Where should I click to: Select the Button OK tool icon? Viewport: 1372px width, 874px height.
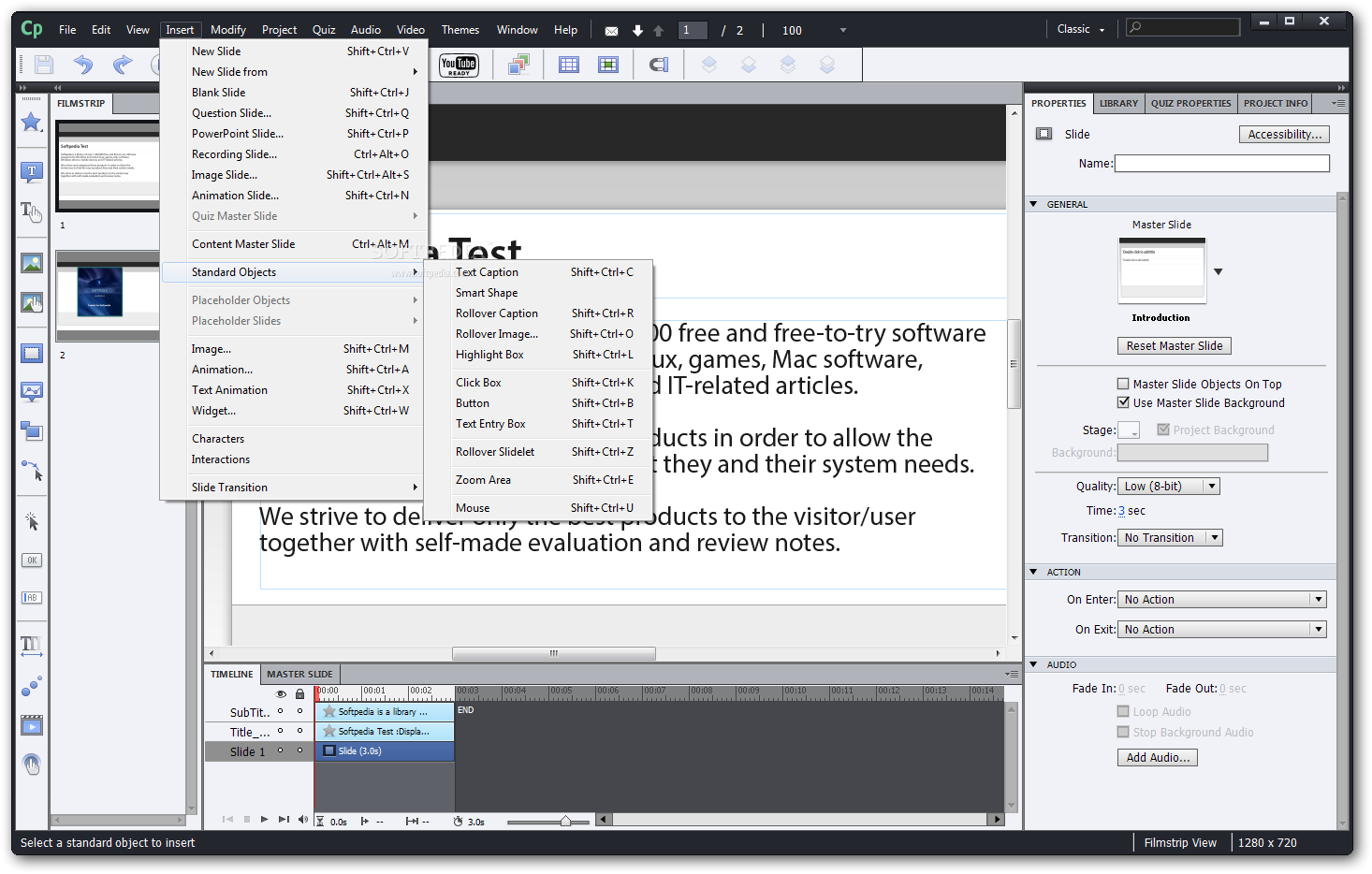tap(31, 561)
